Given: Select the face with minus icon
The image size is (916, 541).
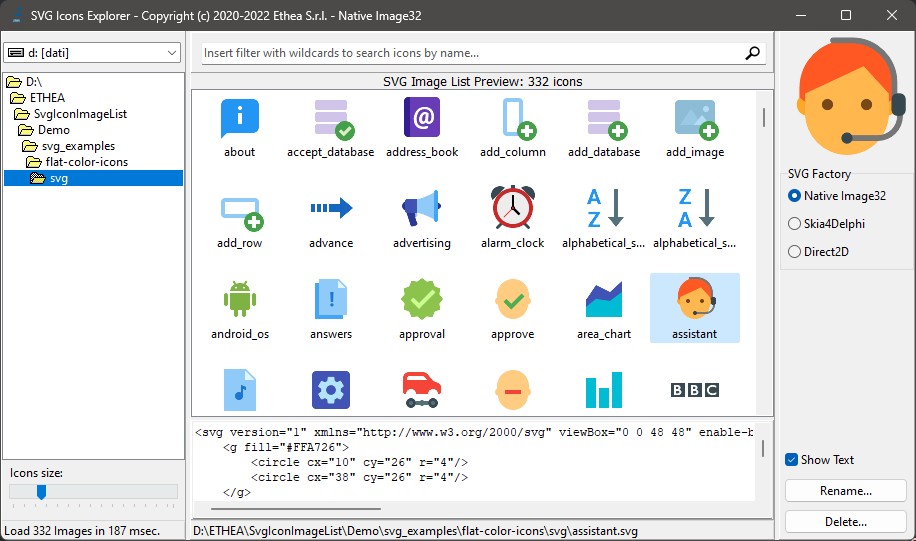Looking at the screenshot, I should point(513,390).
